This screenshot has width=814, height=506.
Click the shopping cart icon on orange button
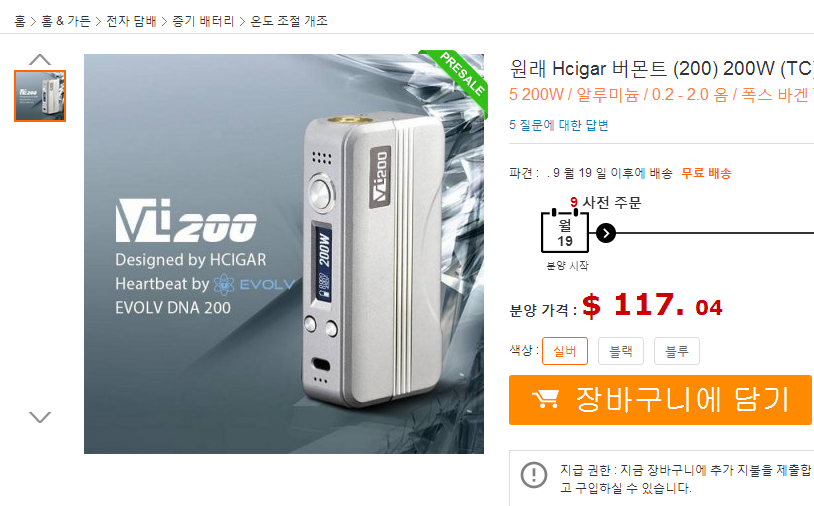point(546,399)
